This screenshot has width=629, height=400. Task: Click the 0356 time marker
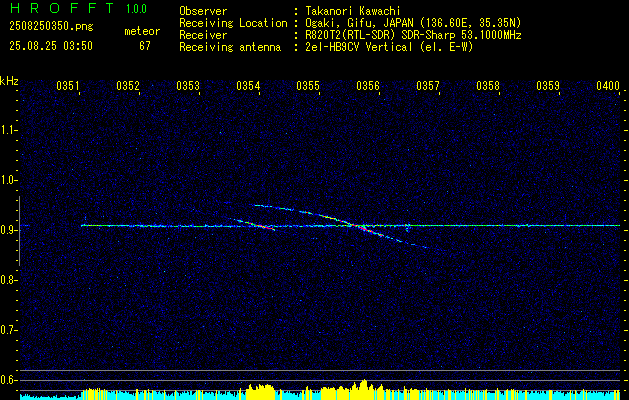[x=368, y=86]
